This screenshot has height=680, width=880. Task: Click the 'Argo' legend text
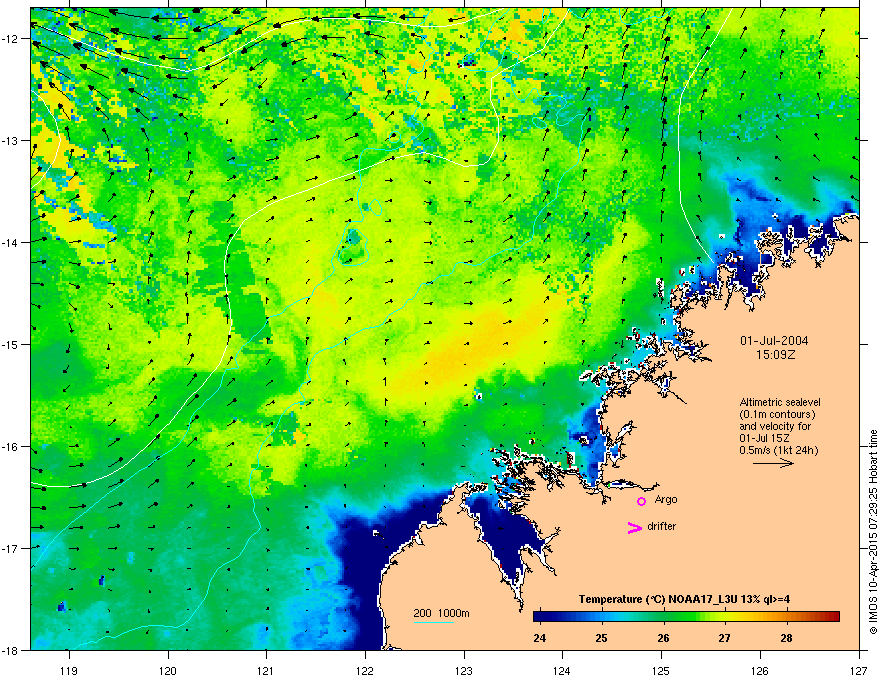point(666,499)
